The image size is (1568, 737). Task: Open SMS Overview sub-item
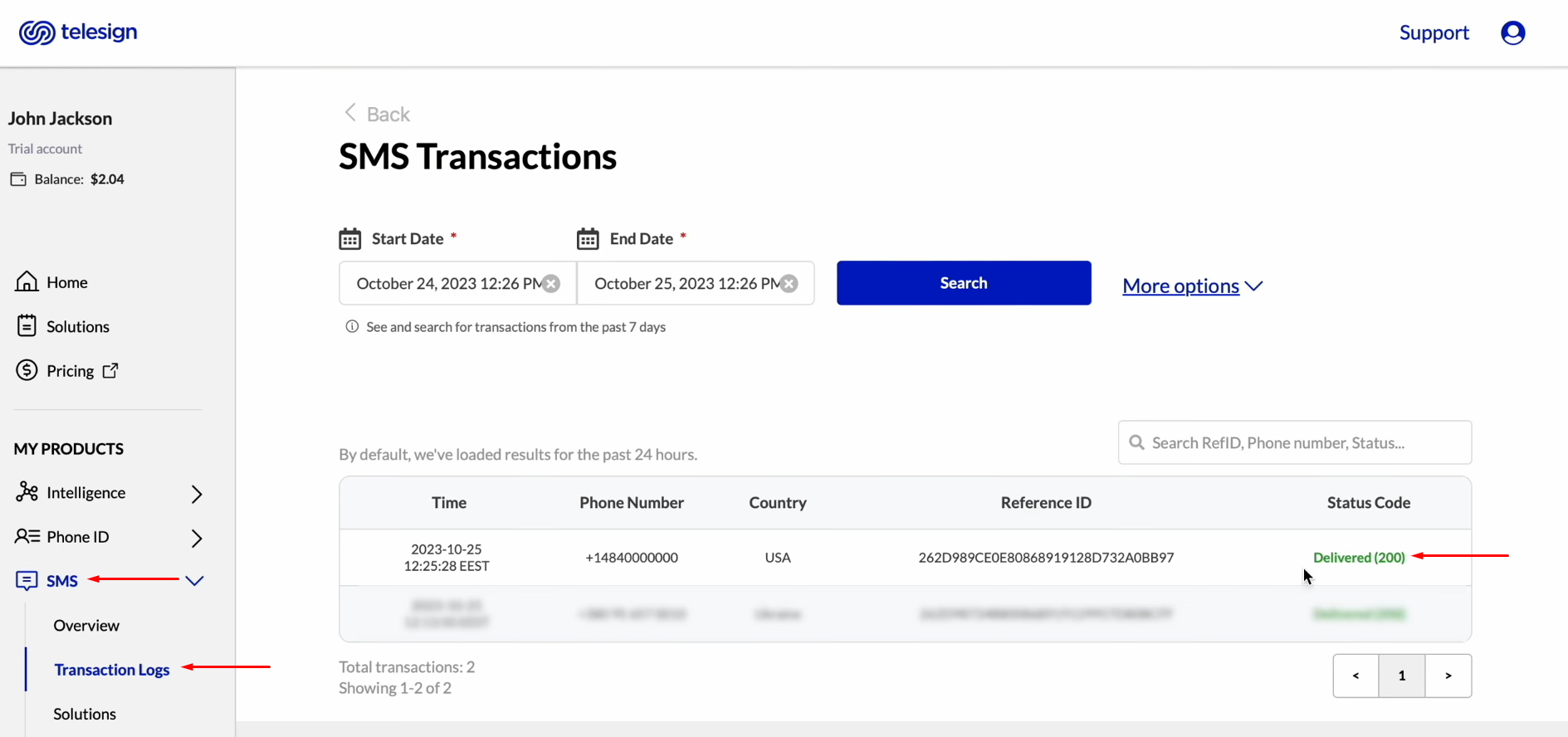pyautogui.click(x=86, y=626)
